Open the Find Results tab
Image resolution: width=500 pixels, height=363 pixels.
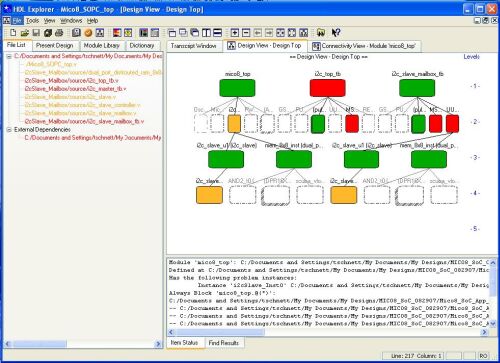224,343
